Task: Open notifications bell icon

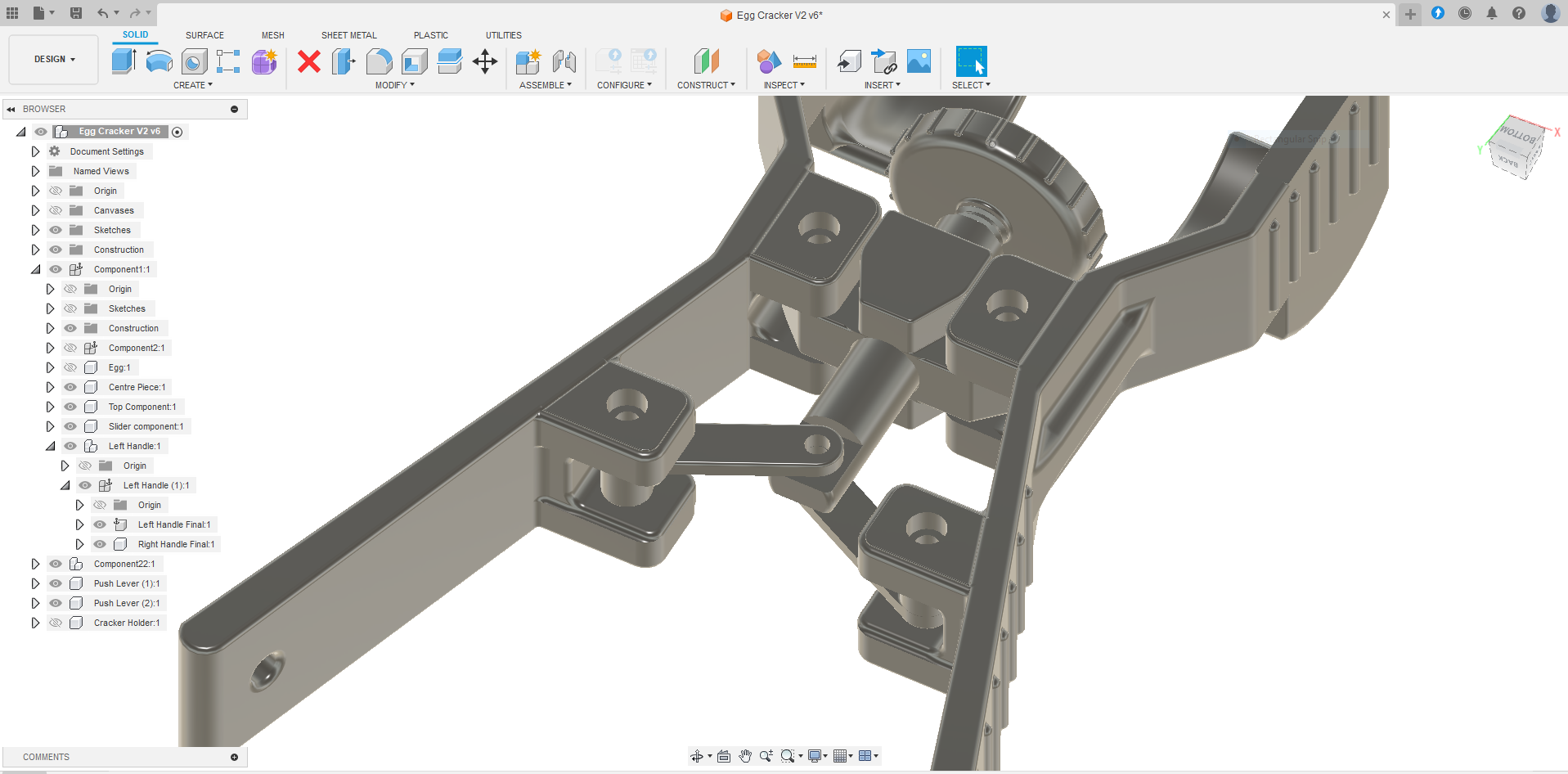Action: tap(1492, 13)
